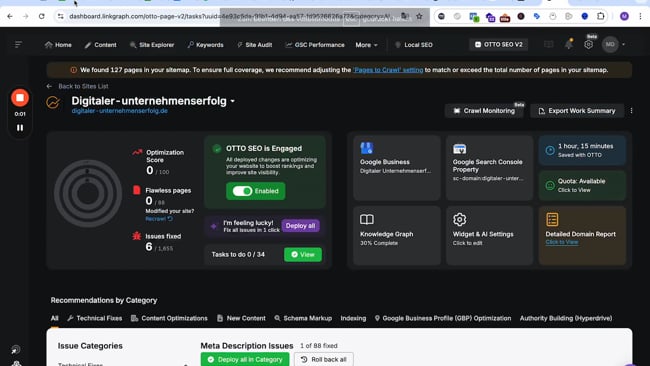Reload the page in the browser
This screenshot has width=650, height=366.
[x=41, y=16]
